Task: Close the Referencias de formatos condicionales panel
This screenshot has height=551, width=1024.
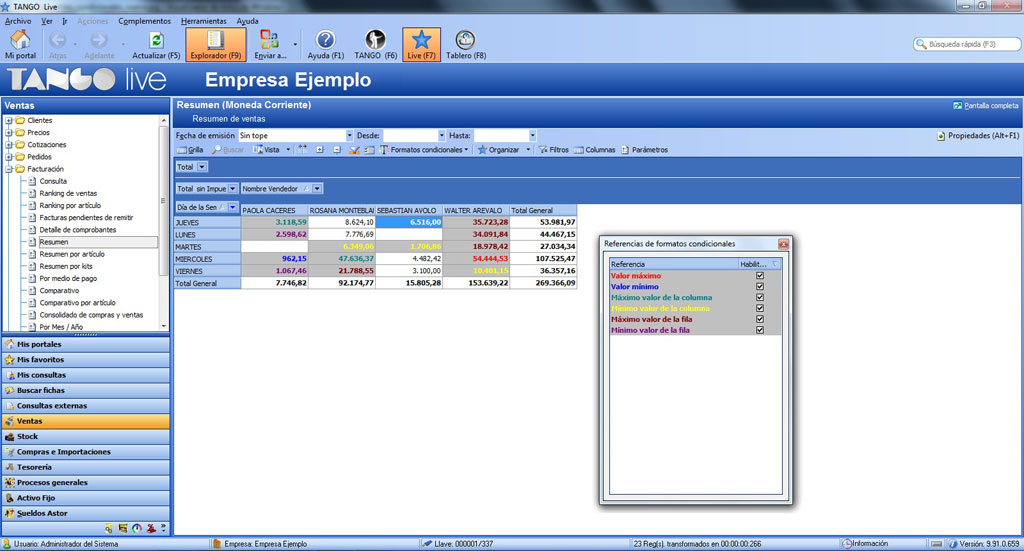Action: [x=783, y=244]
